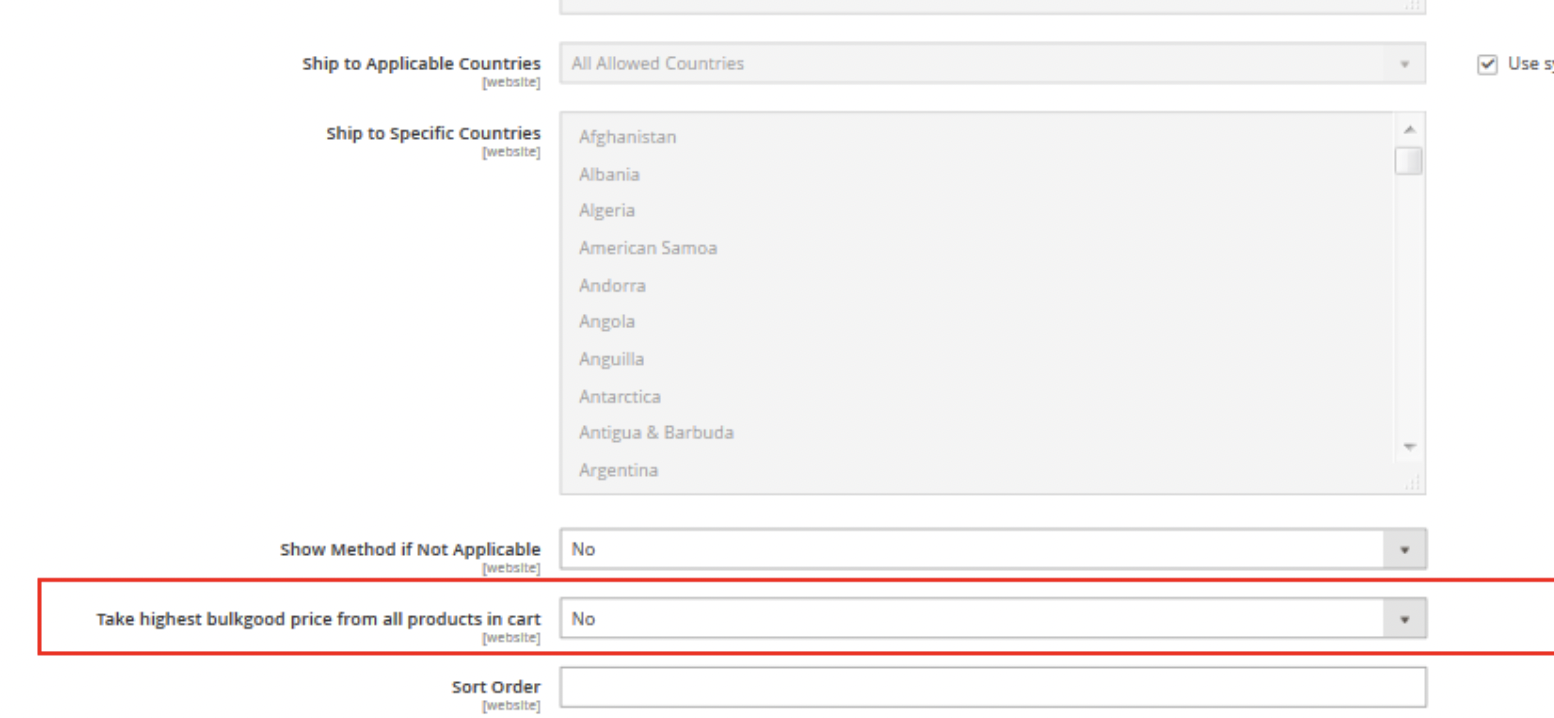The image size is (1554, 718).
Task: Select Algeria in the countries list
Action: click(x=606, y=211)
